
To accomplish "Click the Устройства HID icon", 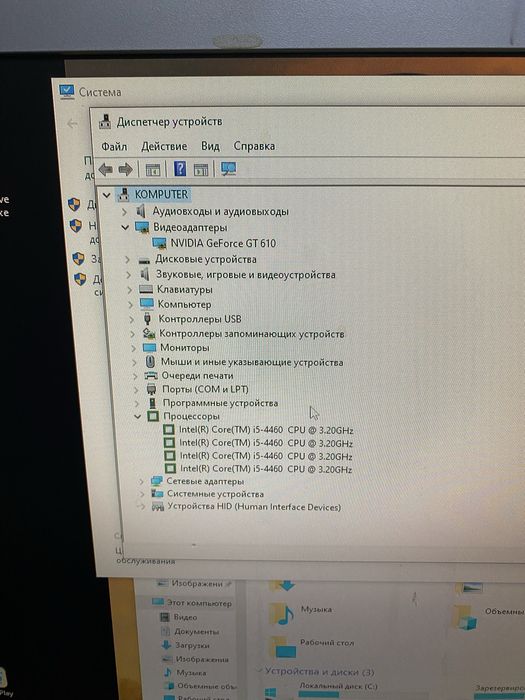I will (158, 506).
